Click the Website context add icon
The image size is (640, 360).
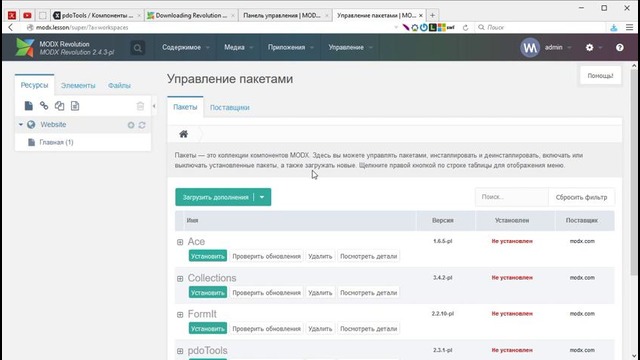[131, 125]
